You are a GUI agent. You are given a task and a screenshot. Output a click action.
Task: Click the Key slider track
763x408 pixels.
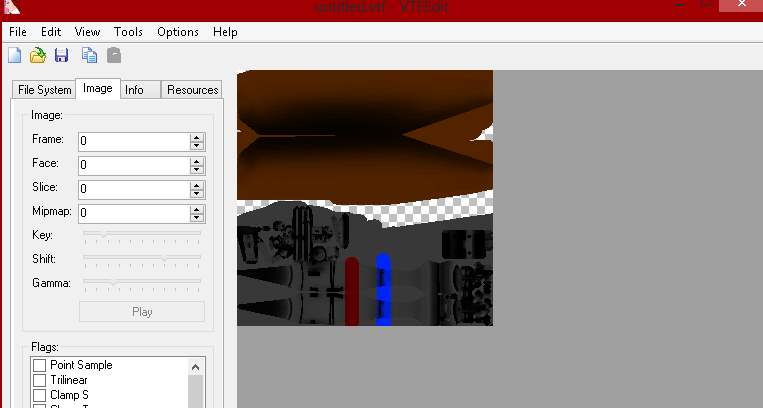click(x=142, y=235)
